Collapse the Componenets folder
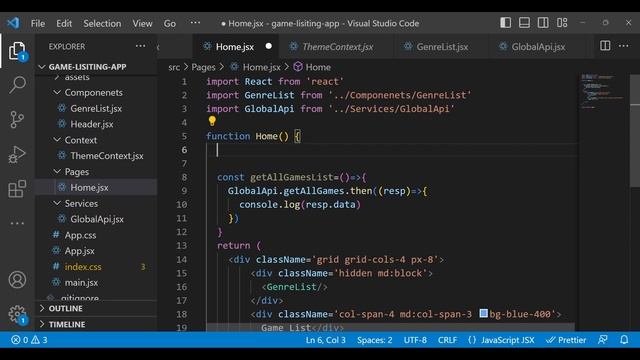Screen dimensions: 640x360 tap(93, 93)
